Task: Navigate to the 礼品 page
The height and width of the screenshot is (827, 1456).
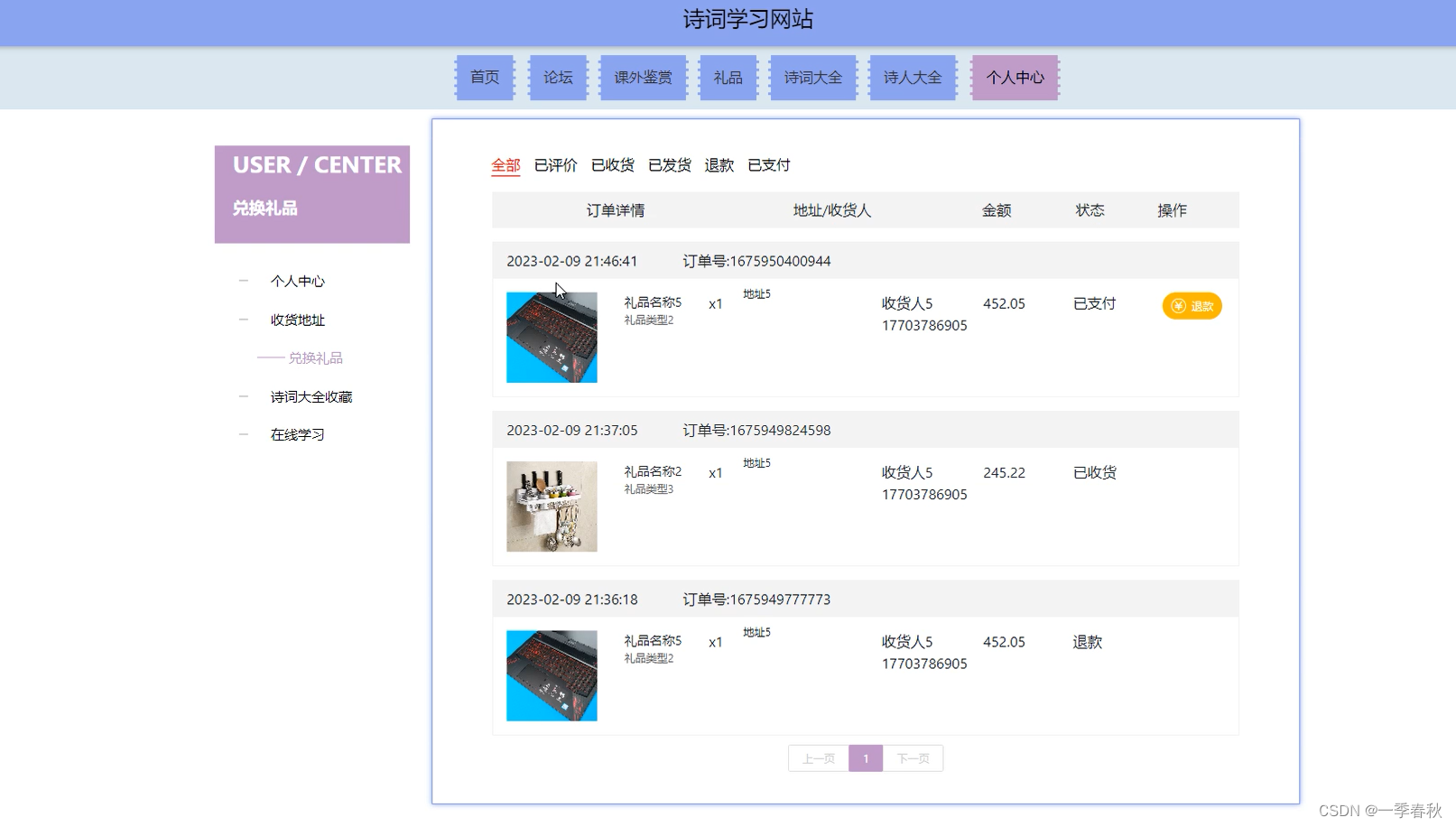Action: (x=728, y=77)
